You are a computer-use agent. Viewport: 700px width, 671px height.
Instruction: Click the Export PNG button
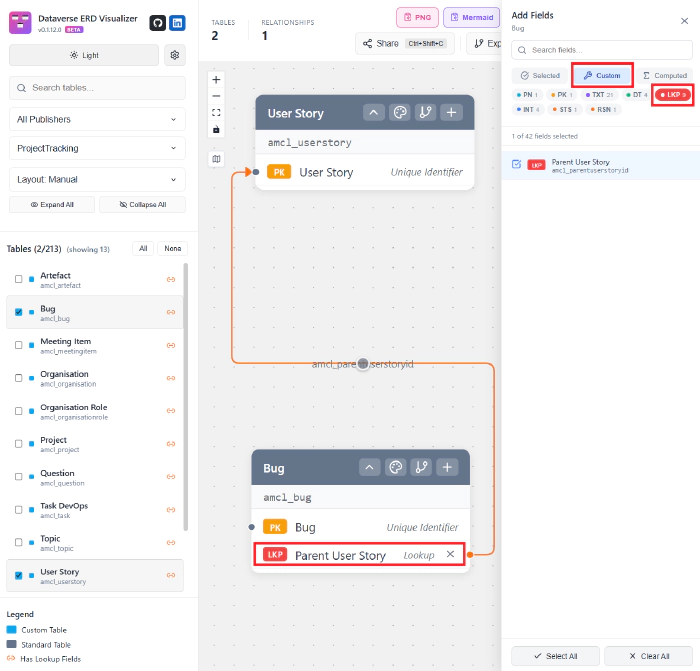417,17
